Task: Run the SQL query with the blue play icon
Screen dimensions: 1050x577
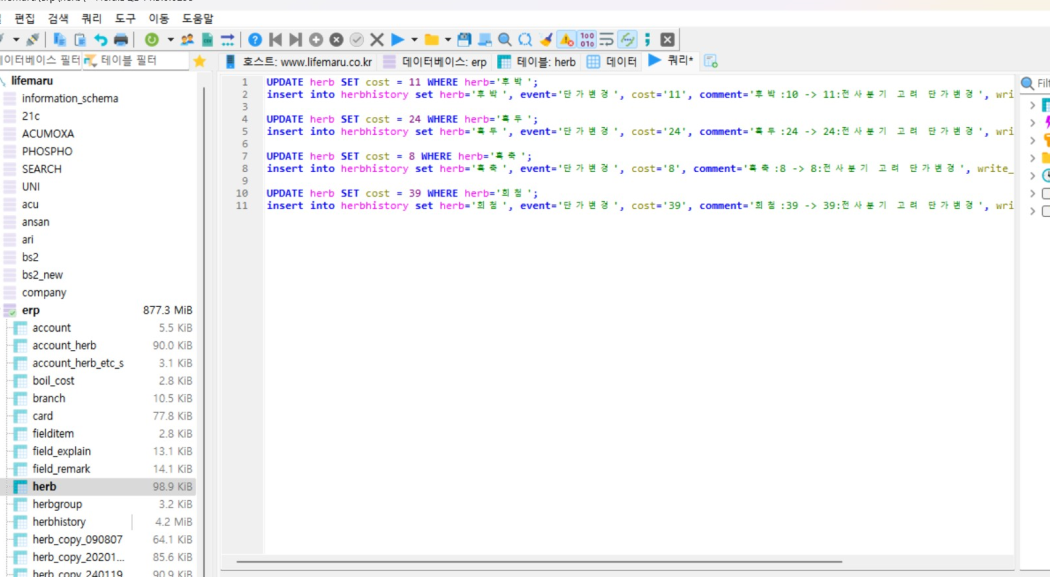Action: pyautogui.click(x=397, y=39)
